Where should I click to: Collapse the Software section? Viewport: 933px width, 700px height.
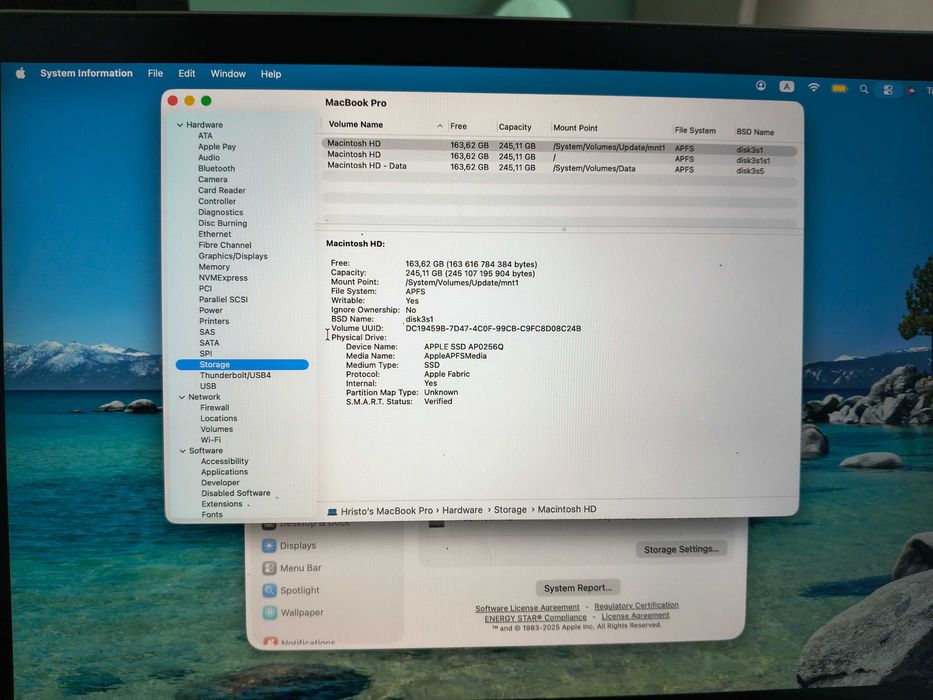[x=183, y=451]
